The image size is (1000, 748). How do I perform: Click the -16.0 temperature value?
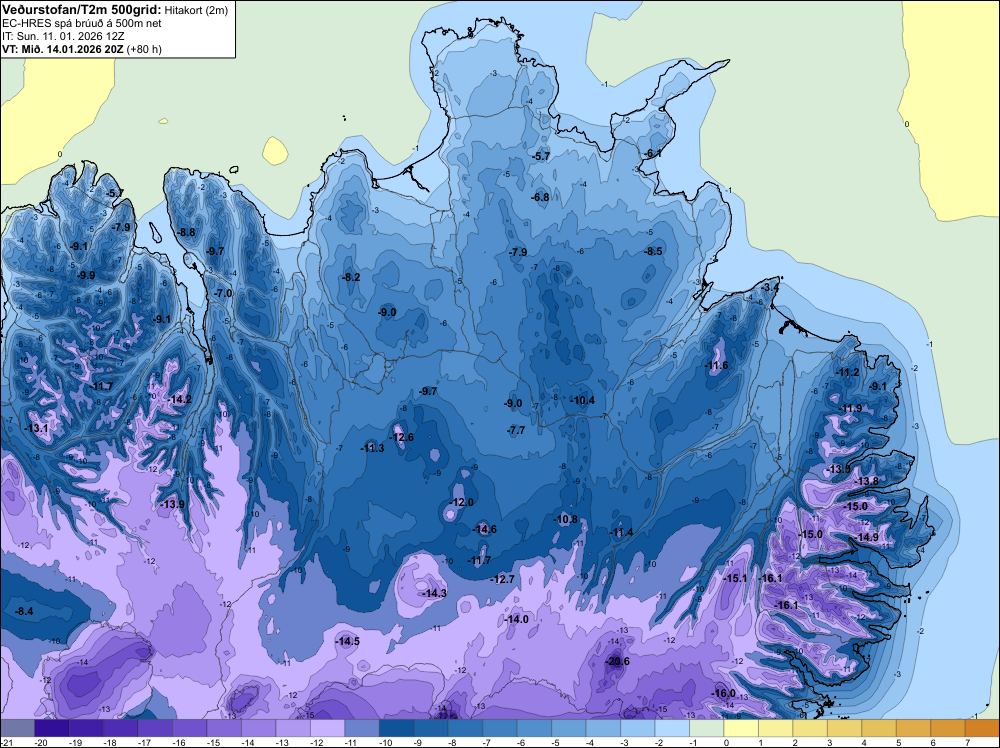click(x=723, y=694)
